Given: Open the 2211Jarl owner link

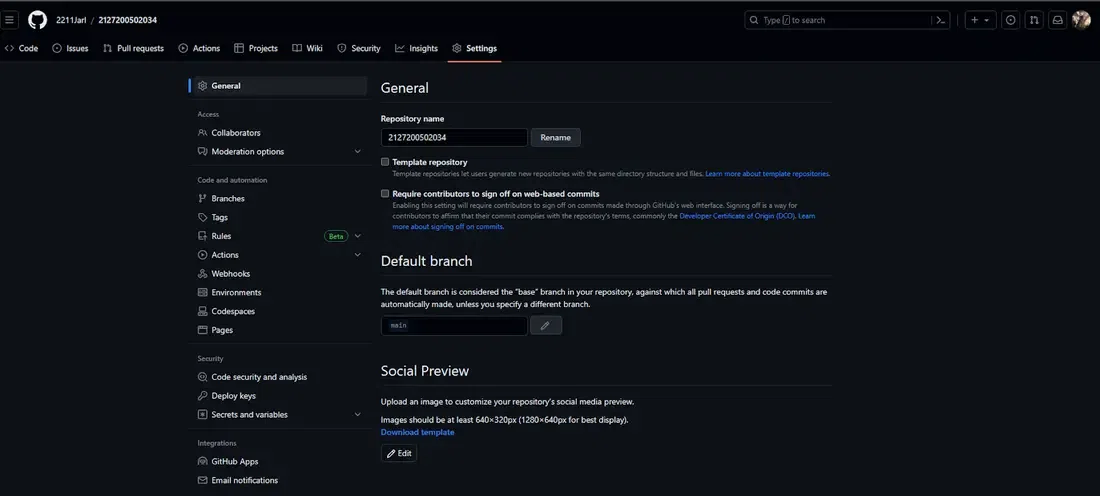Looking at the screenshot, I should pyautogui.click(x=72, y=20).
